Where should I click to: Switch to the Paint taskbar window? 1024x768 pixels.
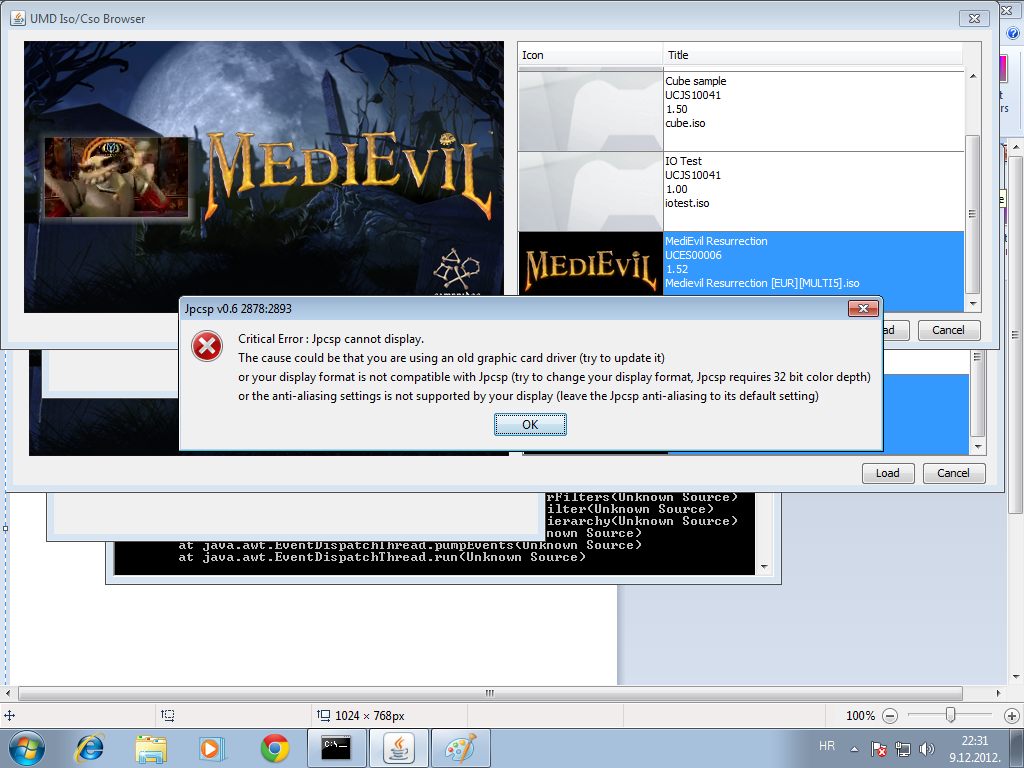[x=461, y=747]
